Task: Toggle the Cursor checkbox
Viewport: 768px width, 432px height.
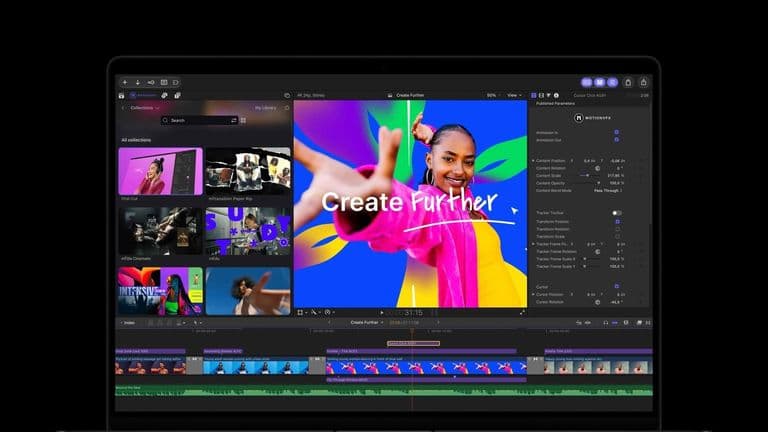Action: pyautogui.click(x=617, y=287)
